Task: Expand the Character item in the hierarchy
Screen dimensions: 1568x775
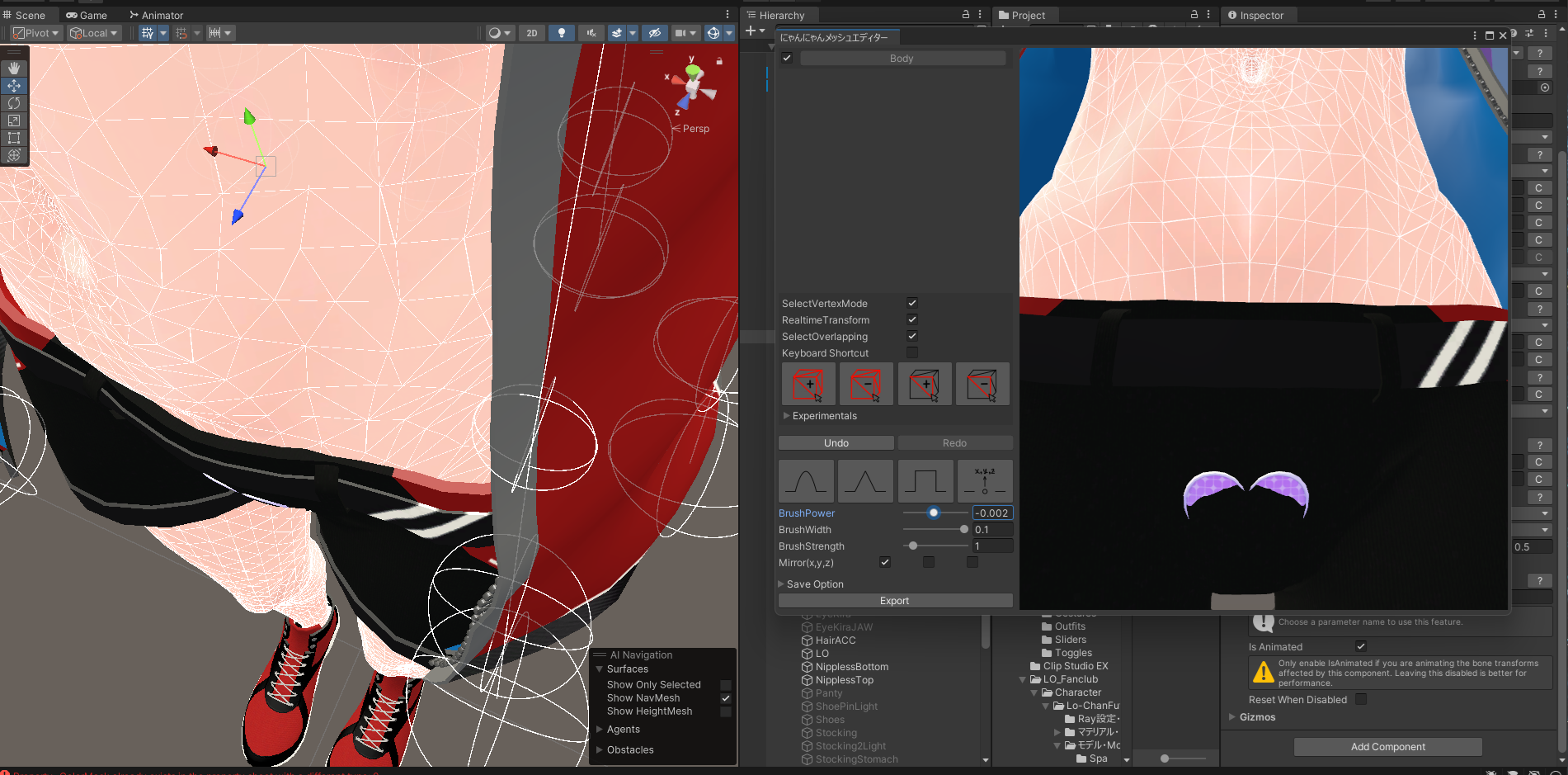Action: click(x=1034, y=692)
